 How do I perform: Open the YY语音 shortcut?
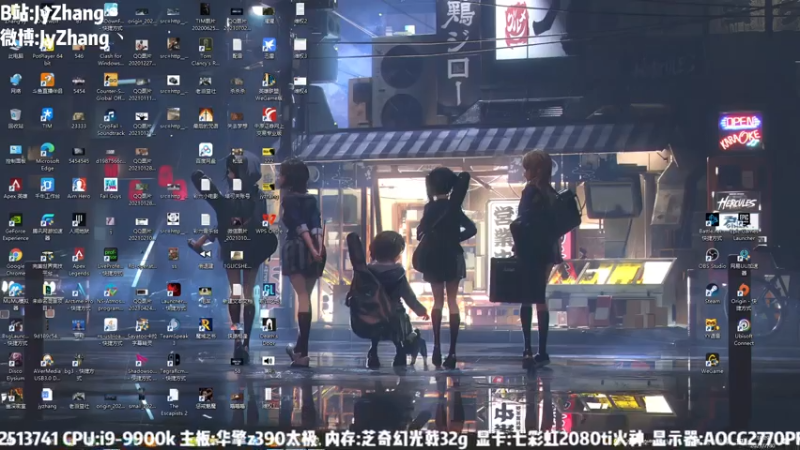712,328
